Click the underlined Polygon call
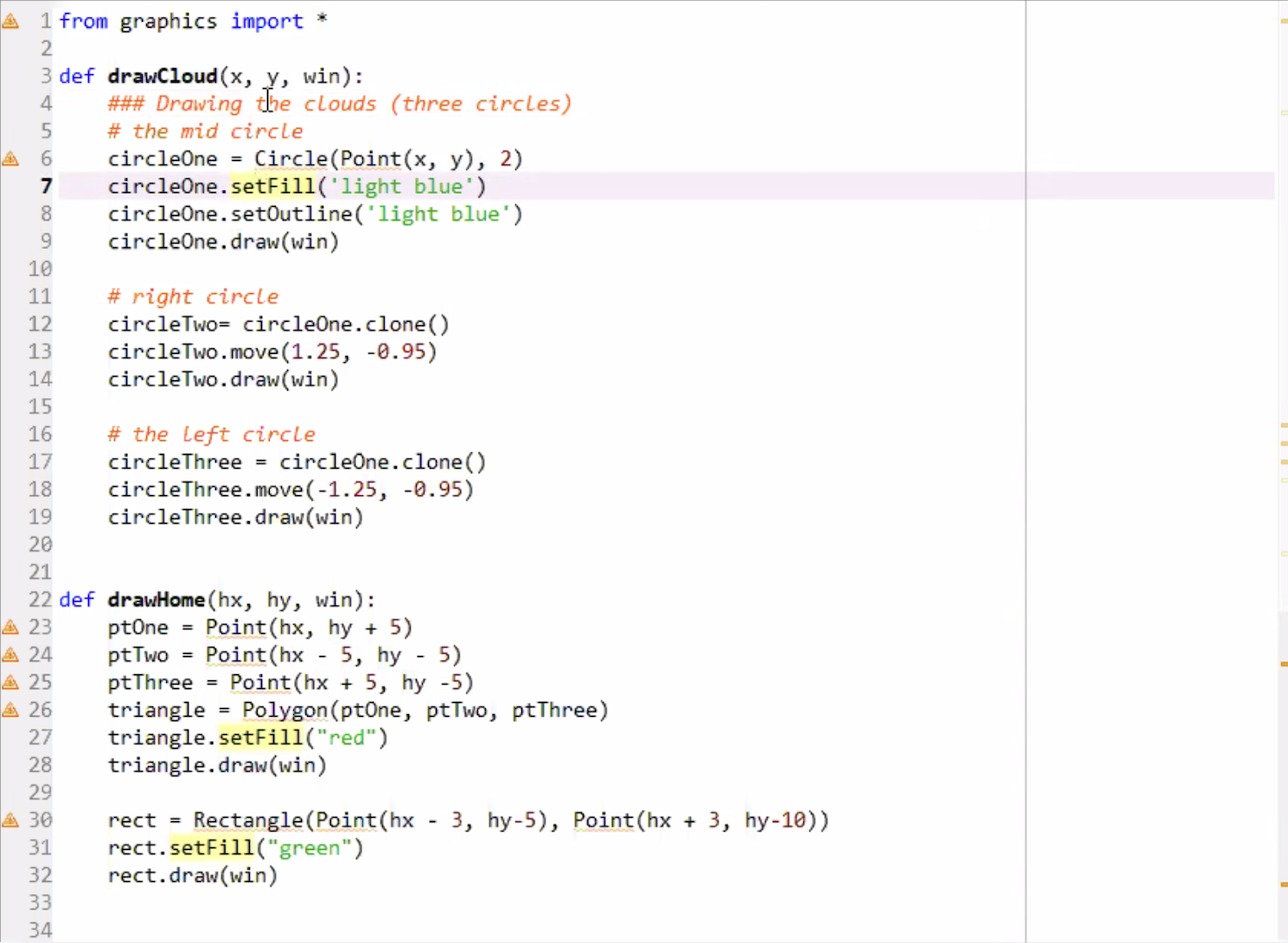Screen dimensions: 1288x943 click(285, 710)
